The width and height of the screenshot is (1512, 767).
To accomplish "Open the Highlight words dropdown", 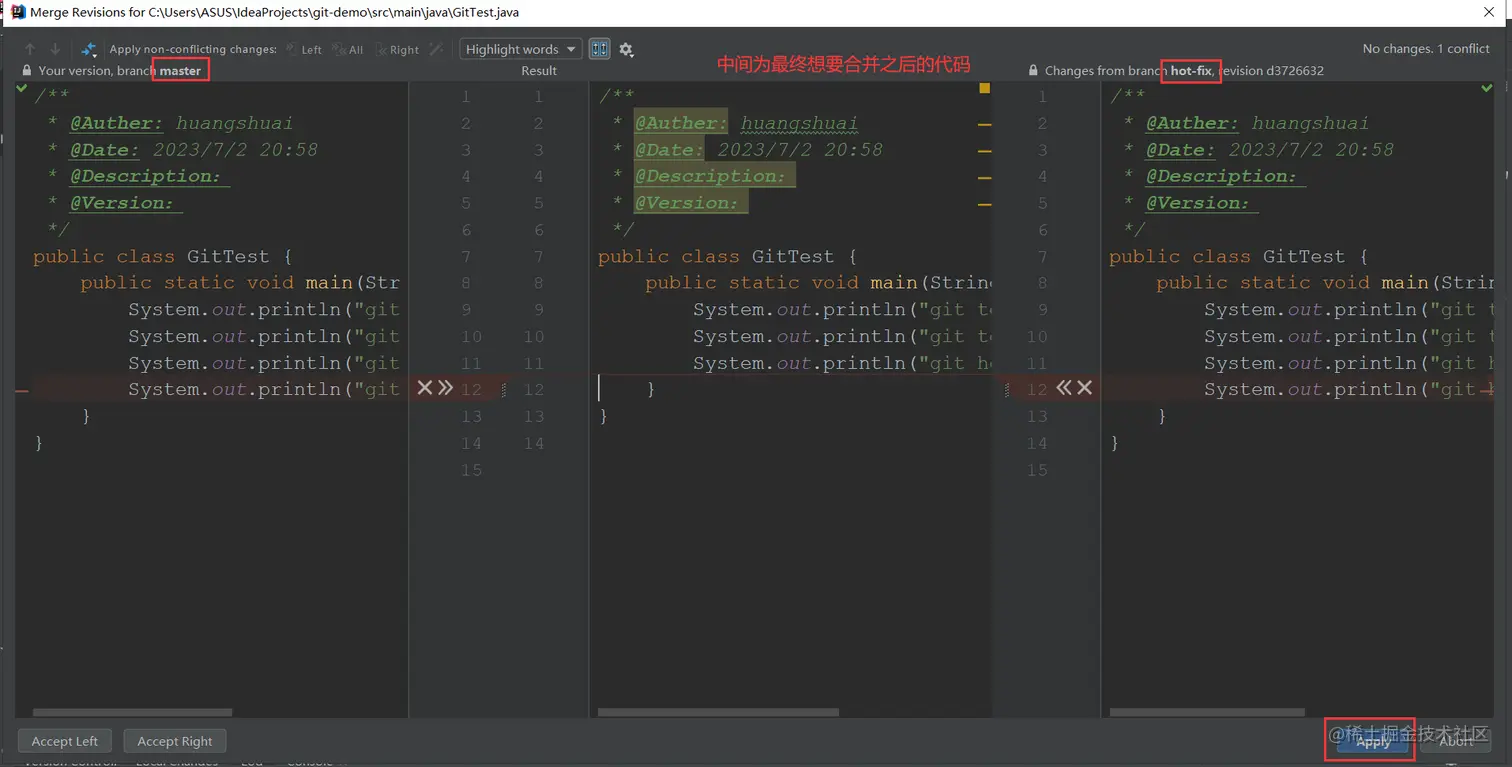I will (520, 49).
